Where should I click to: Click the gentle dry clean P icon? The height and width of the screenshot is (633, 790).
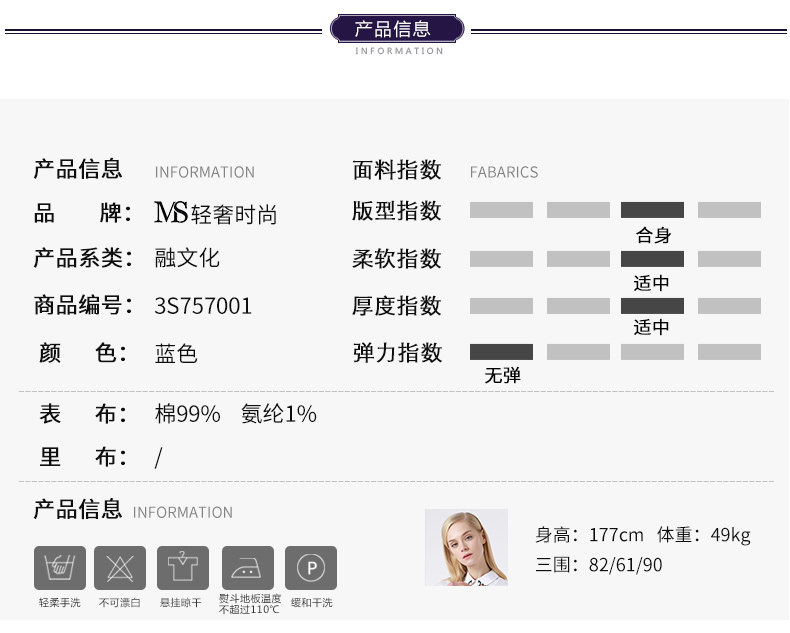click(311, 568)
